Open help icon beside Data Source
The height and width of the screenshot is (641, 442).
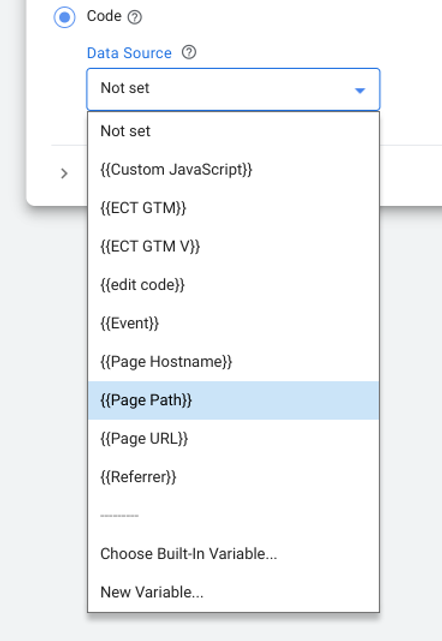tap(189, 52)
